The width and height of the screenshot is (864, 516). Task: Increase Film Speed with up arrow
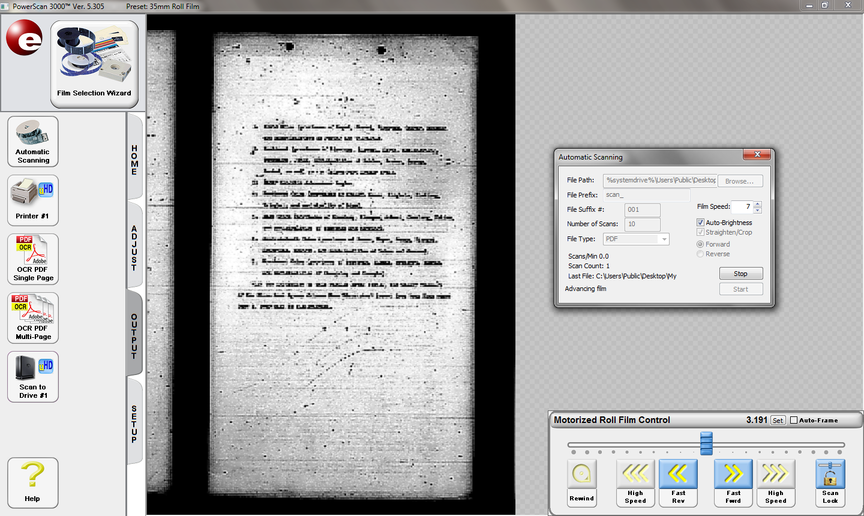coord(758,204)
